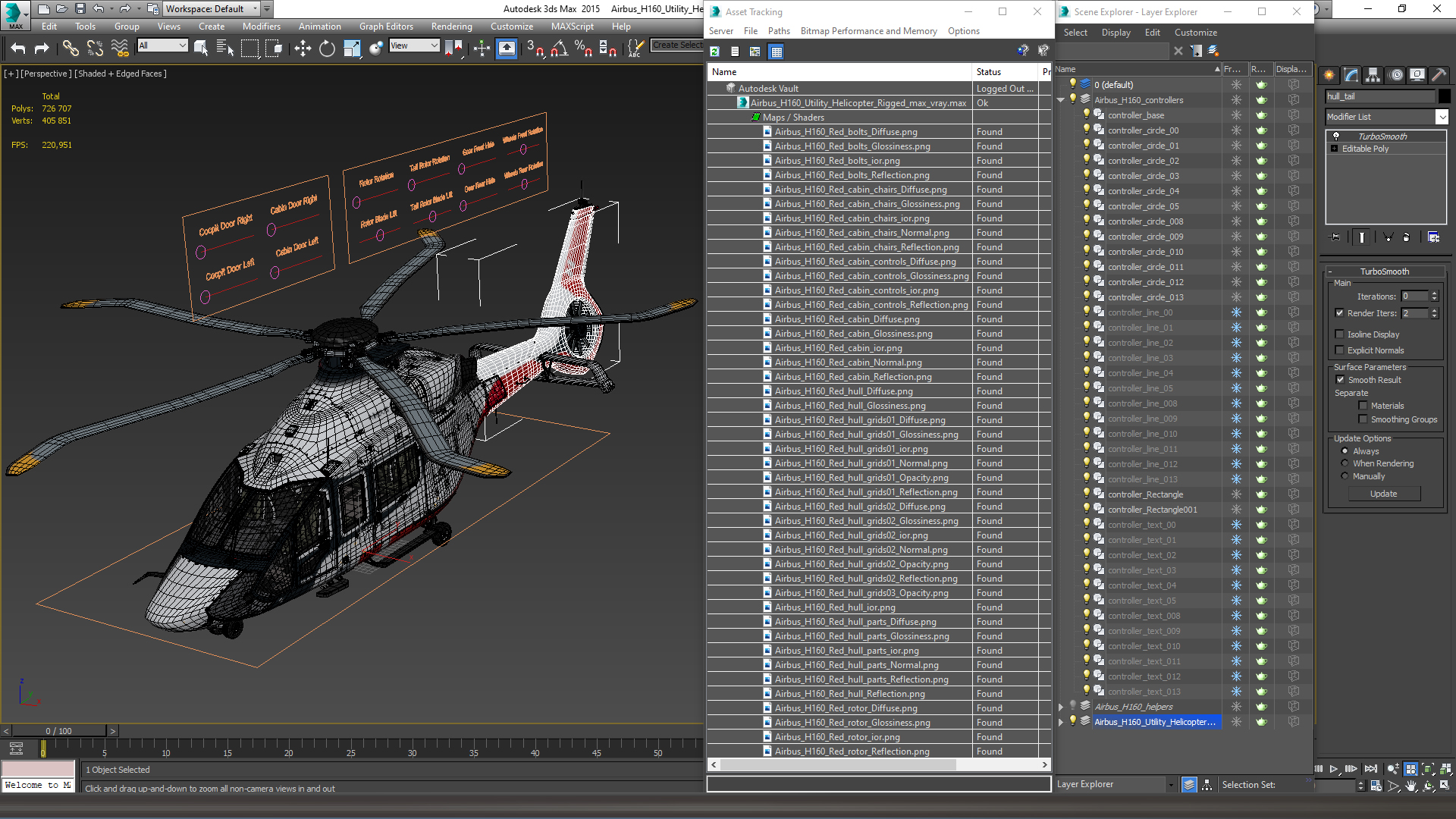Click the Shaded + Edged Faces label

[121, 74]
